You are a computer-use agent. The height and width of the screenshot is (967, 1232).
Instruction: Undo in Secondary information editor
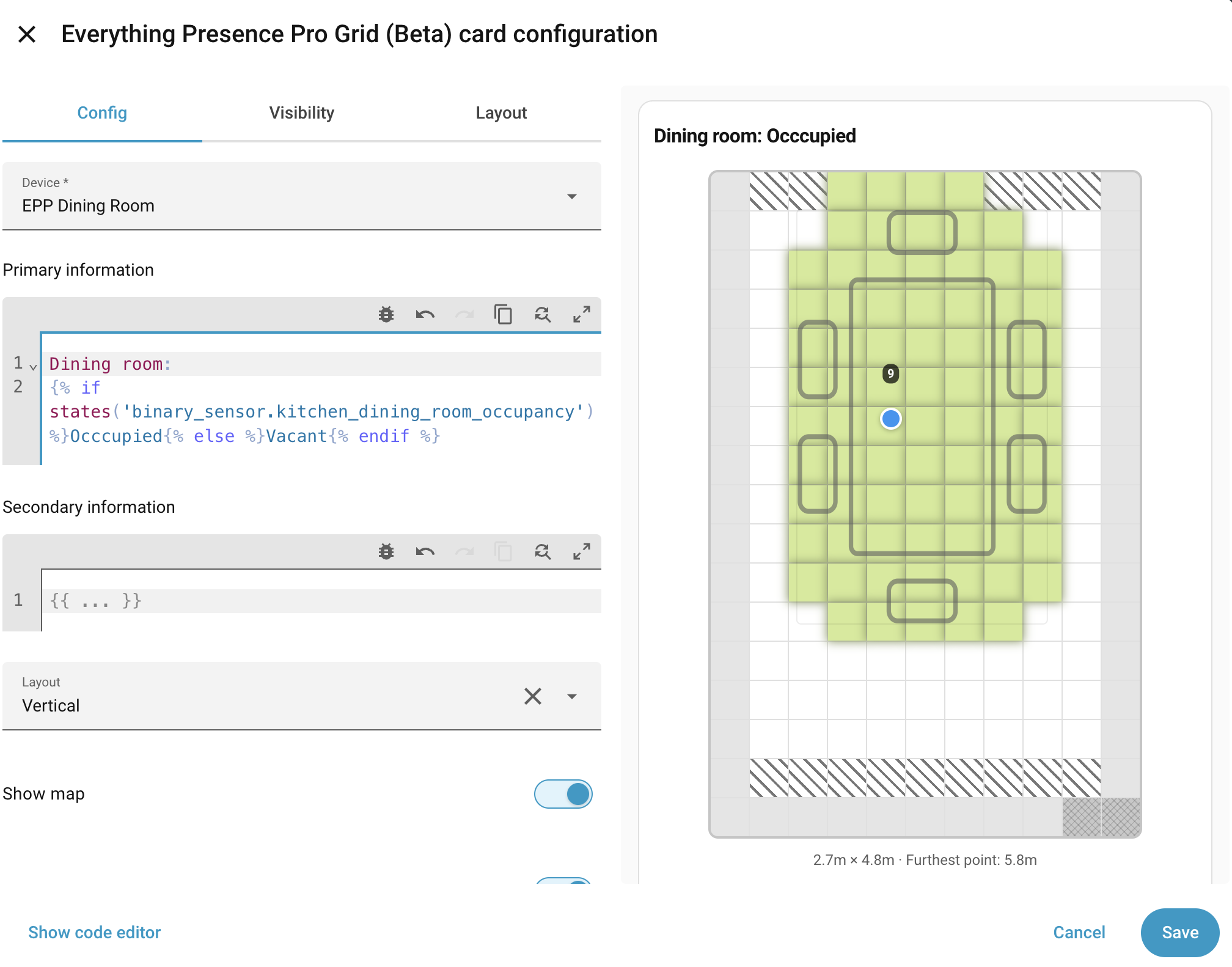coord(425,552)
